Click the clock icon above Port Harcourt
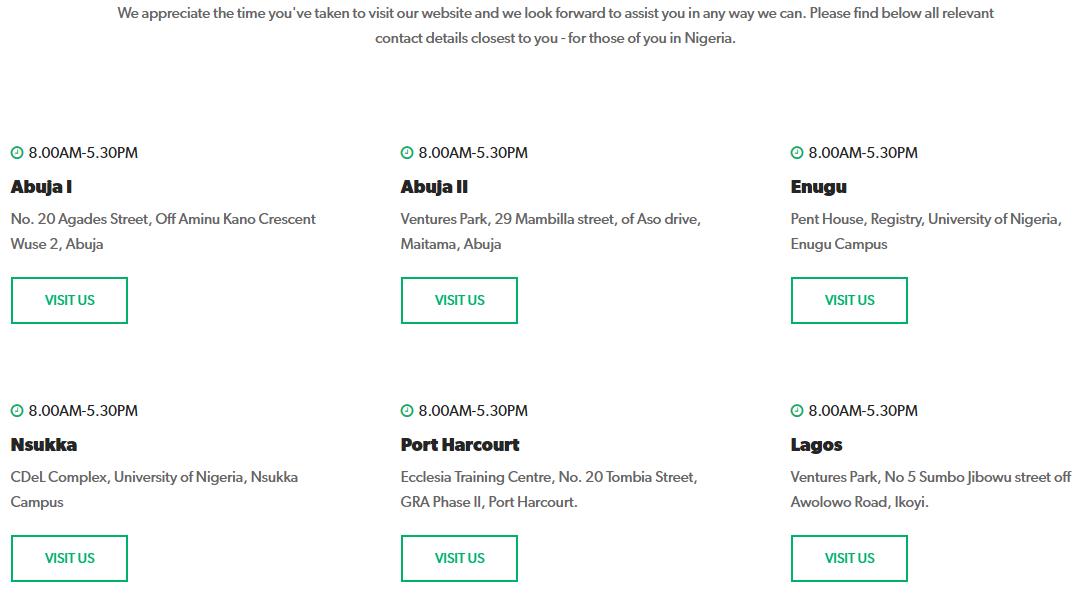Image resolution: width=1081 pixels, height=598 pixels. pos(407,410)
